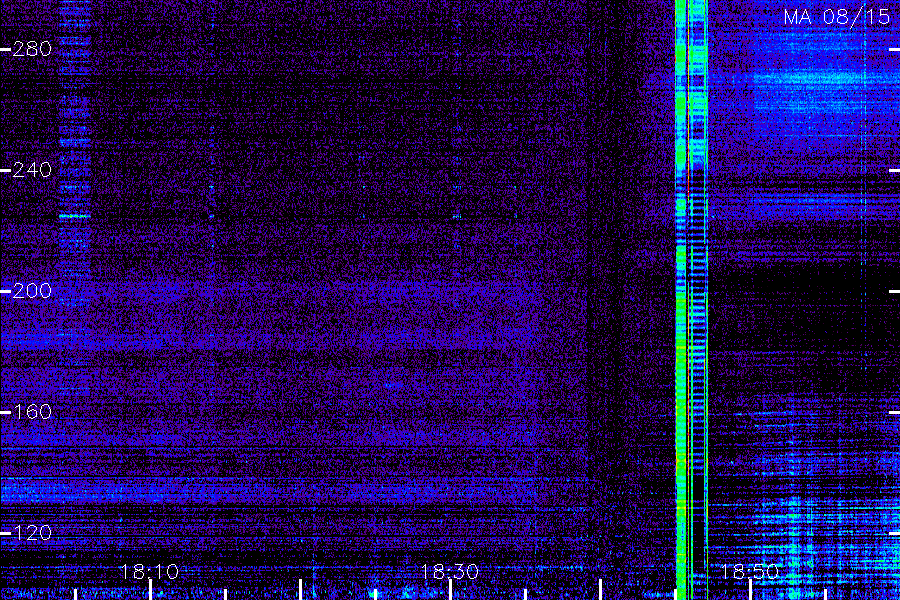The width and height of the screenshot is (900, 600).
Task: Click the 120 frequency axis label
Action: [32, 533]
